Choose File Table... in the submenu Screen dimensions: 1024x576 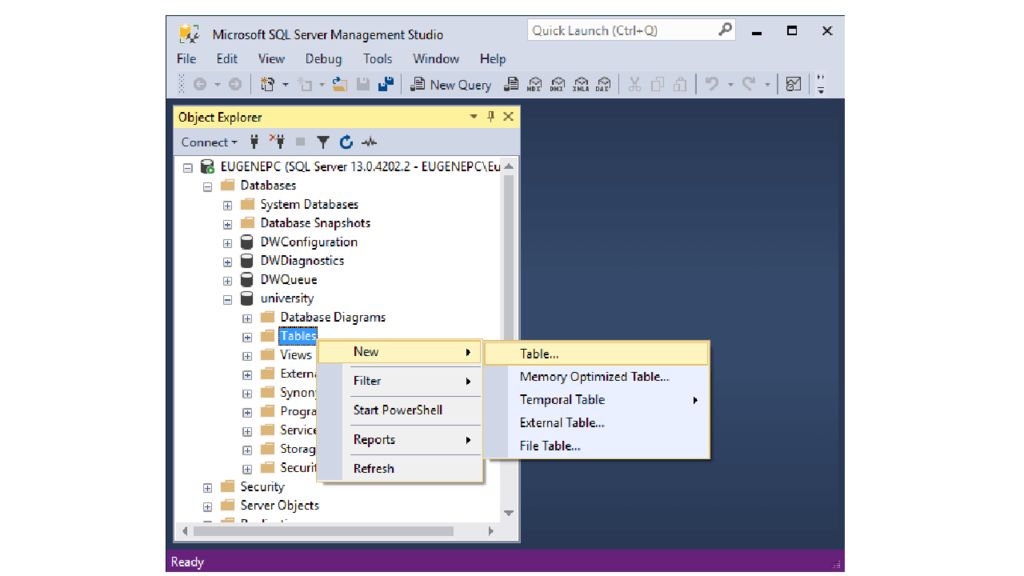point(597,446)
